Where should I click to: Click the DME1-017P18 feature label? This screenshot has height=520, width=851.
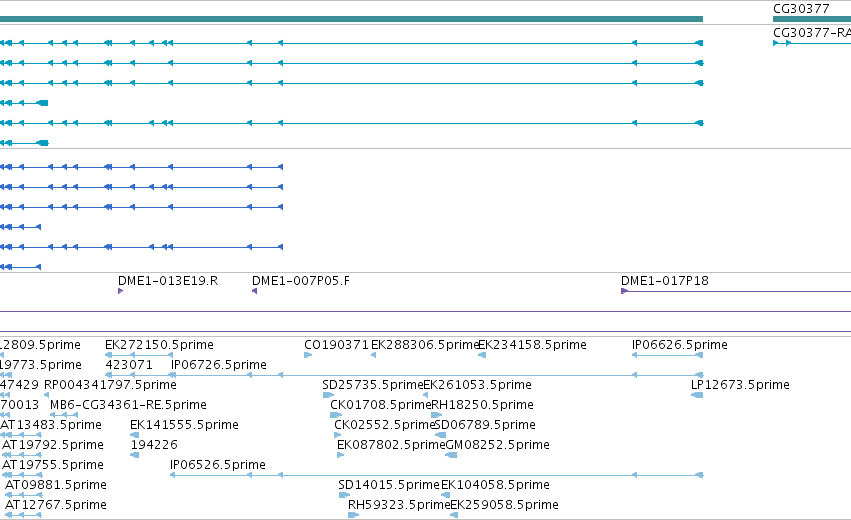[x=665, y=281]
